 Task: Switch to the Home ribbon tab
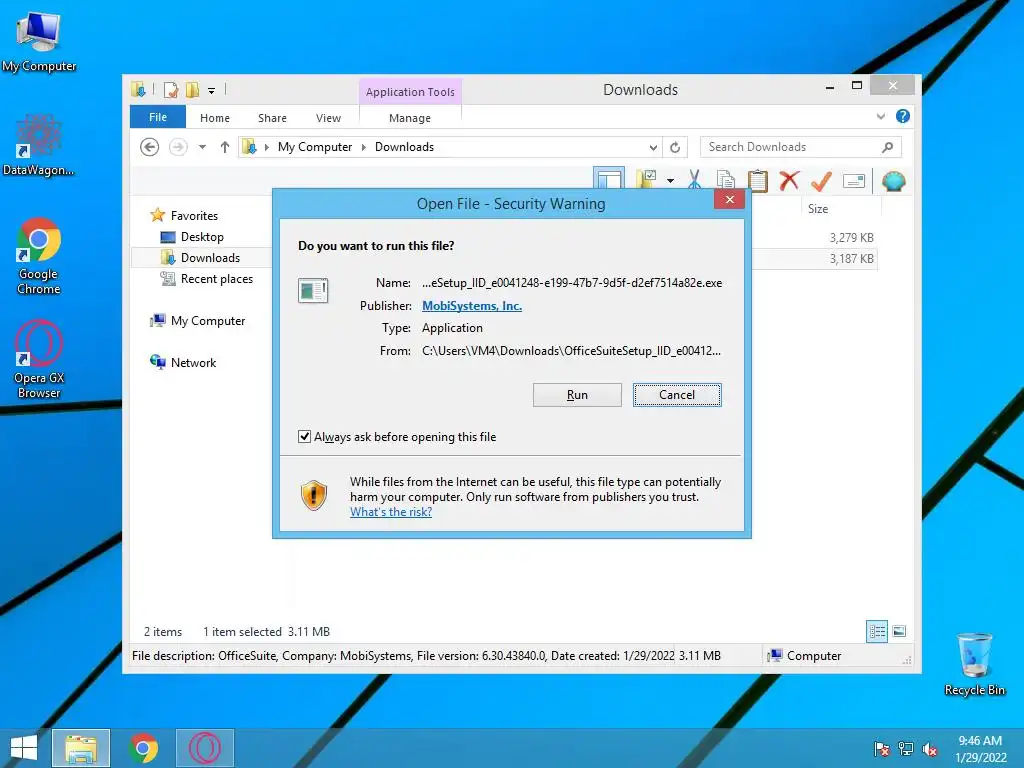215,118
